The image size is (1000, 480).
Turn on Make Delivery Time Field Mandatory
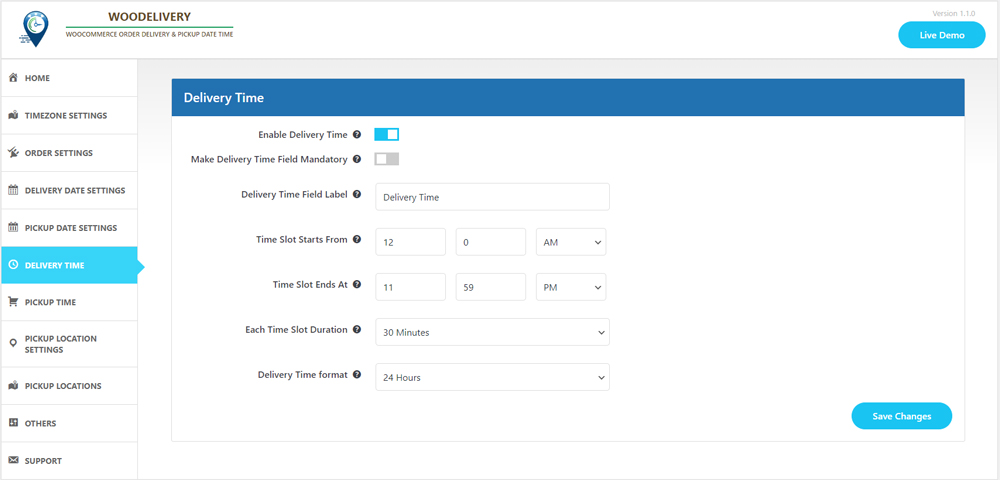pyautogui.click(x=386, y=159)
